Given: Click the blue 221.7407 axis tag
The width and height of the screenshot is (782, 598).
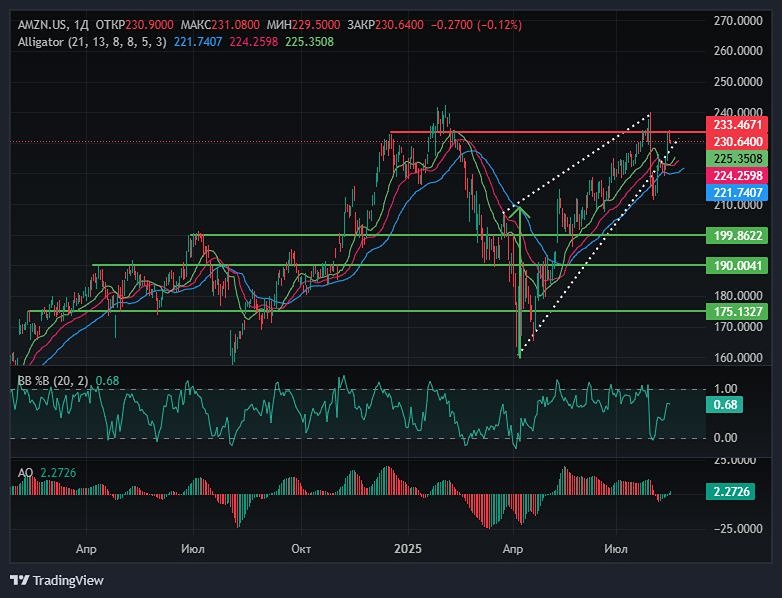Looking at the screenshot, I should (x=738, y=193).
